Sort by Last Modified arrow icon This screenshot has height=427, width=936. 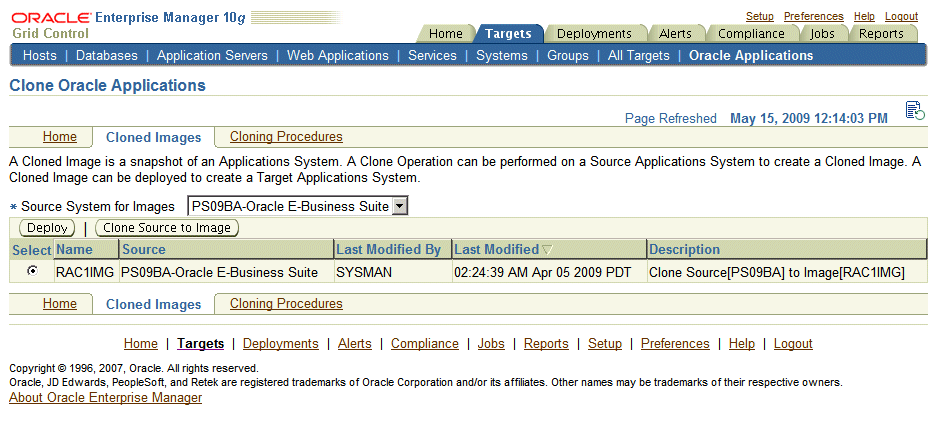pyautogui.click(x=547, y=250)
